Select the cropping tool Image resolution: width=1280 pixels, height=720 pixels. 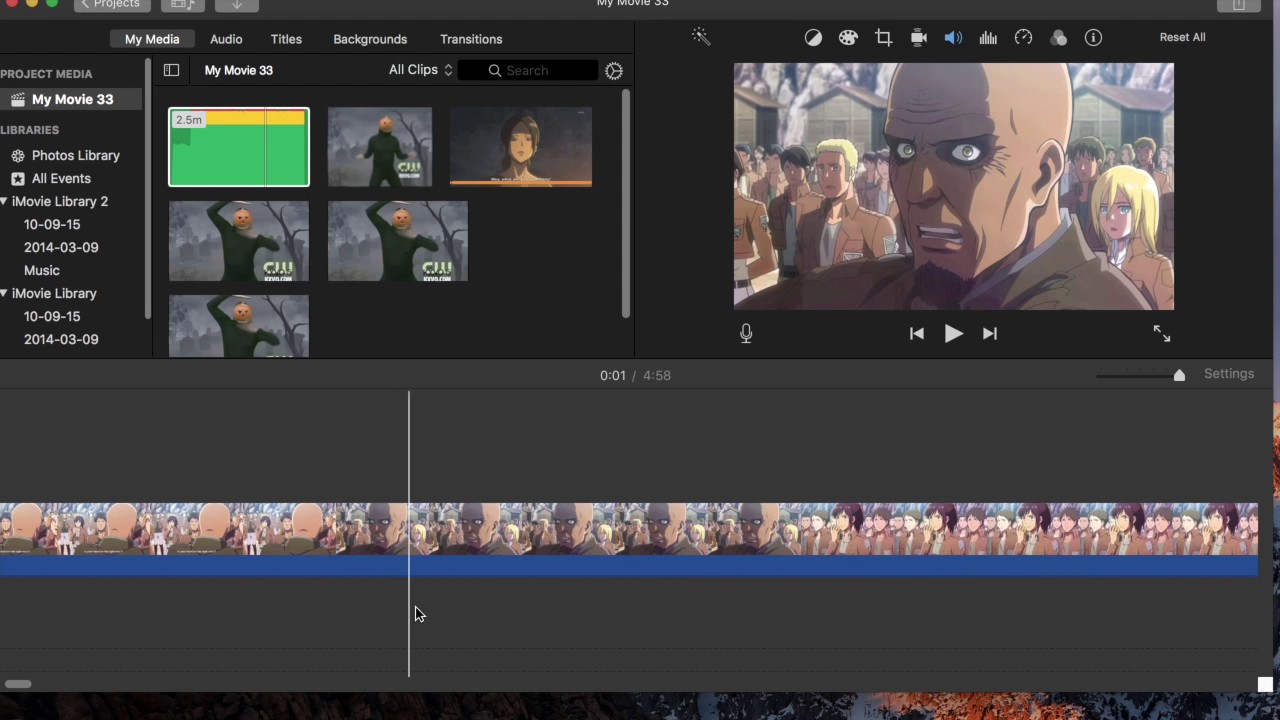coord(883,38)
